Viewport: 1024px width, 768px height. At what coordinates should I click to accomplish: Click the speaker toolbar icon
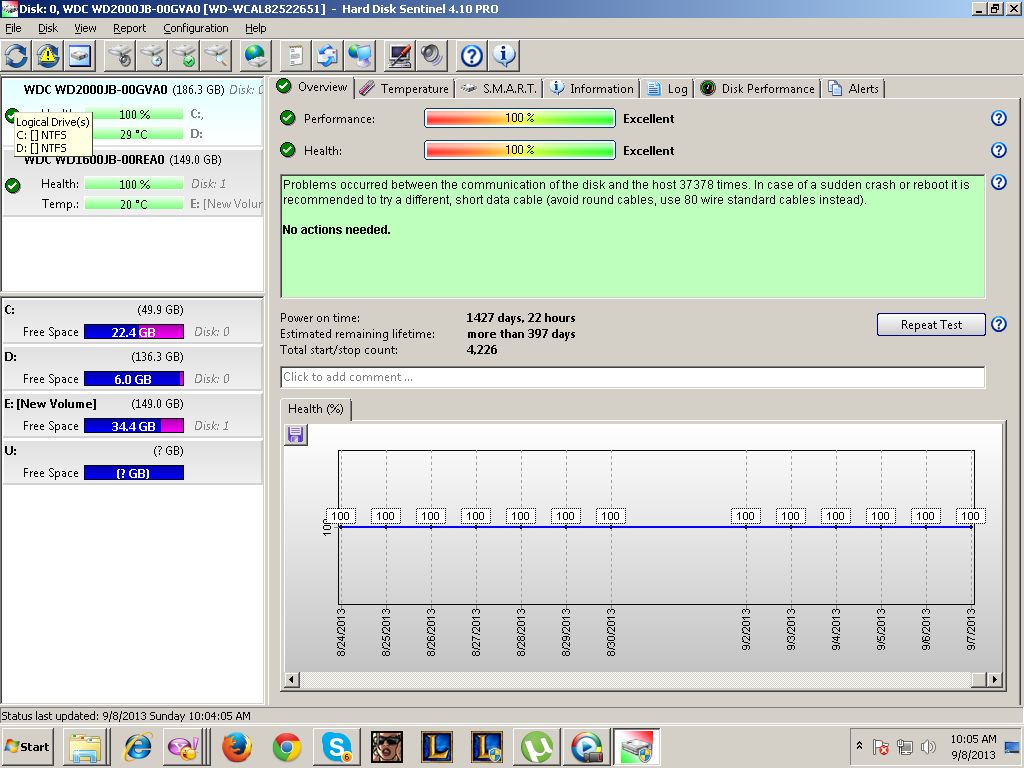click(x=432, y=55)
